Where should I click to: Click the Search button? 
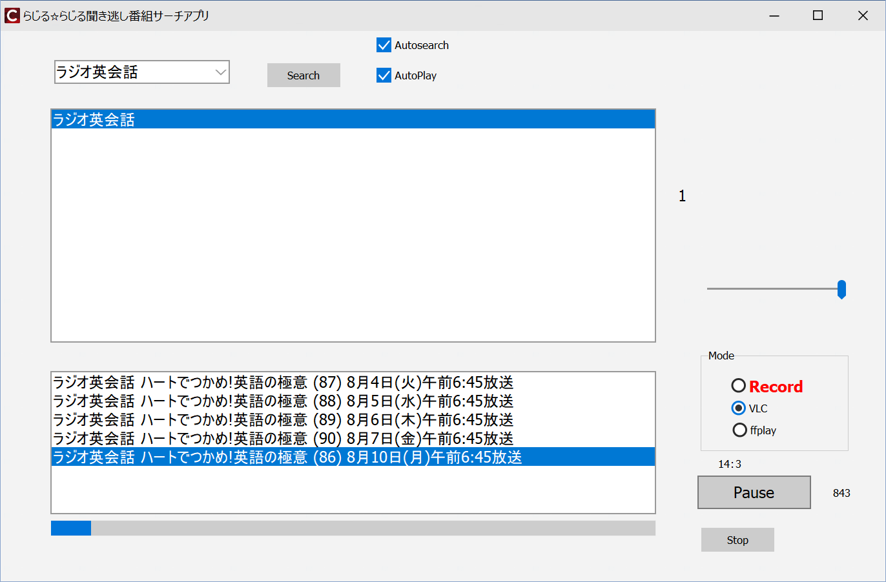pyautogui.click(x=303, y=75)
